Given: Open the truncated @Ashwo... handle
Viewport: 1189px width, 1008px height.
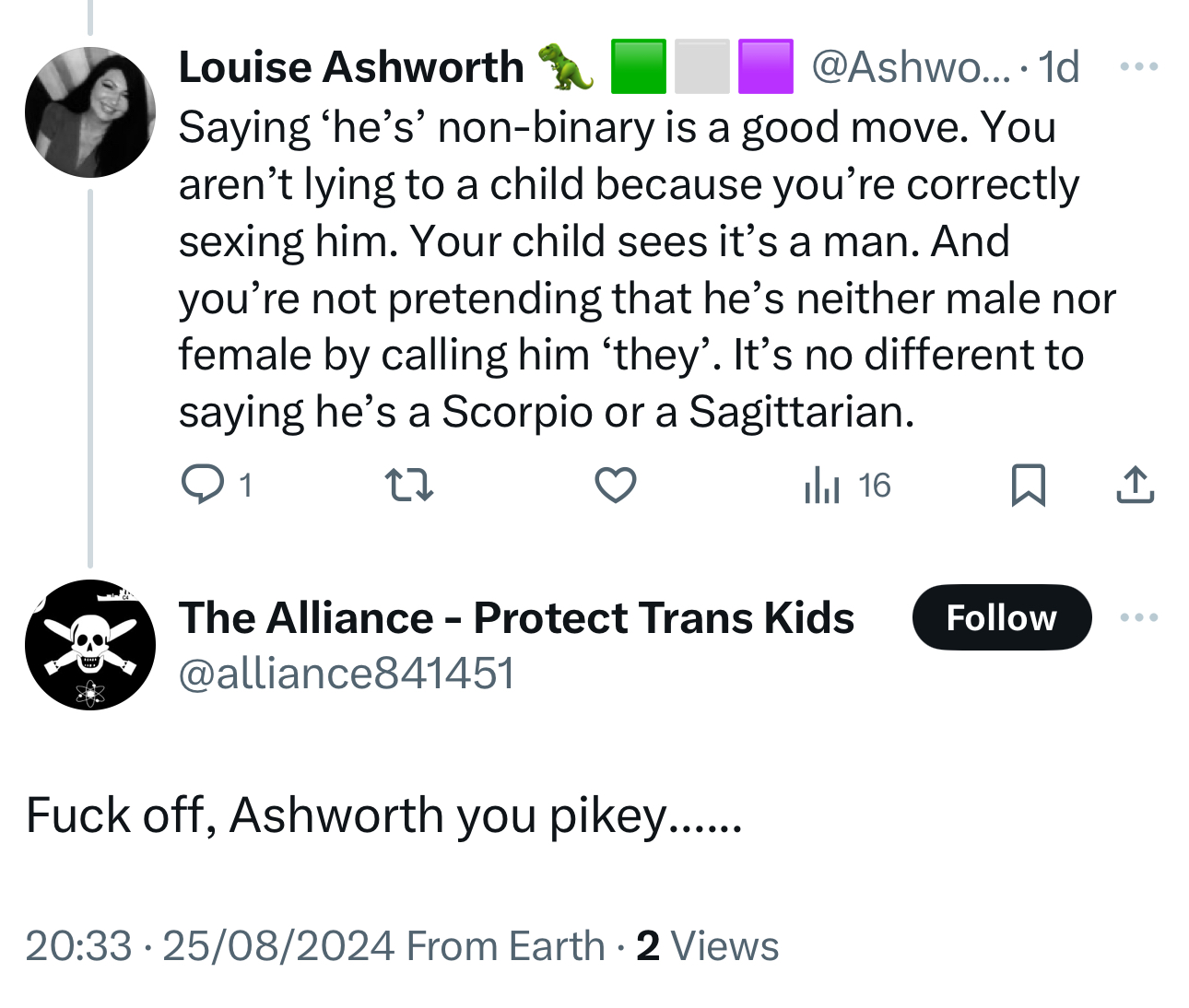Looking at the screenshot, I should point(911,67).
